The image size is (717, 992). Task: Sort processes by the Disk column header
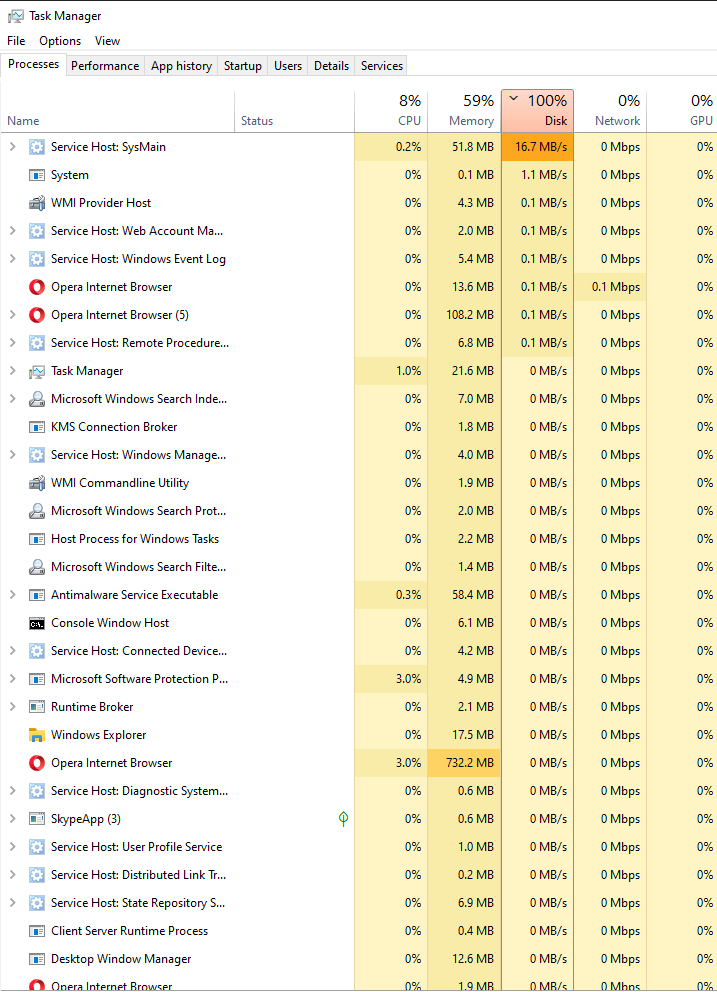click(537, 111)
